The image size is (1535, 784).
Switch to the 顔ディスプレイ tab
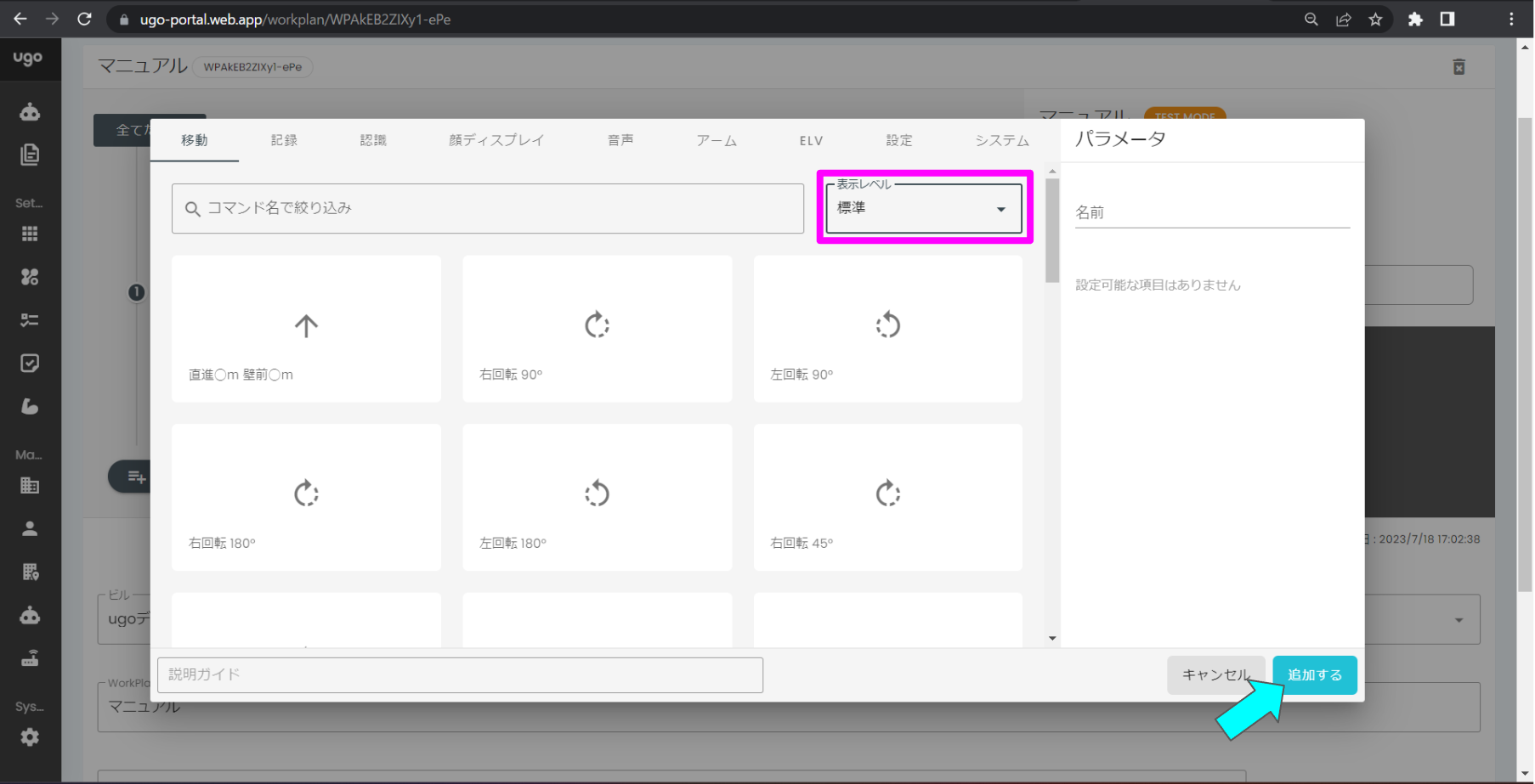click(x=496, y=140)
